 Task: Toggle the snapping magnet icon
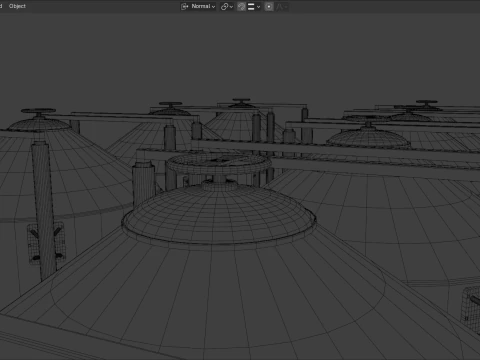pos(241,6)
